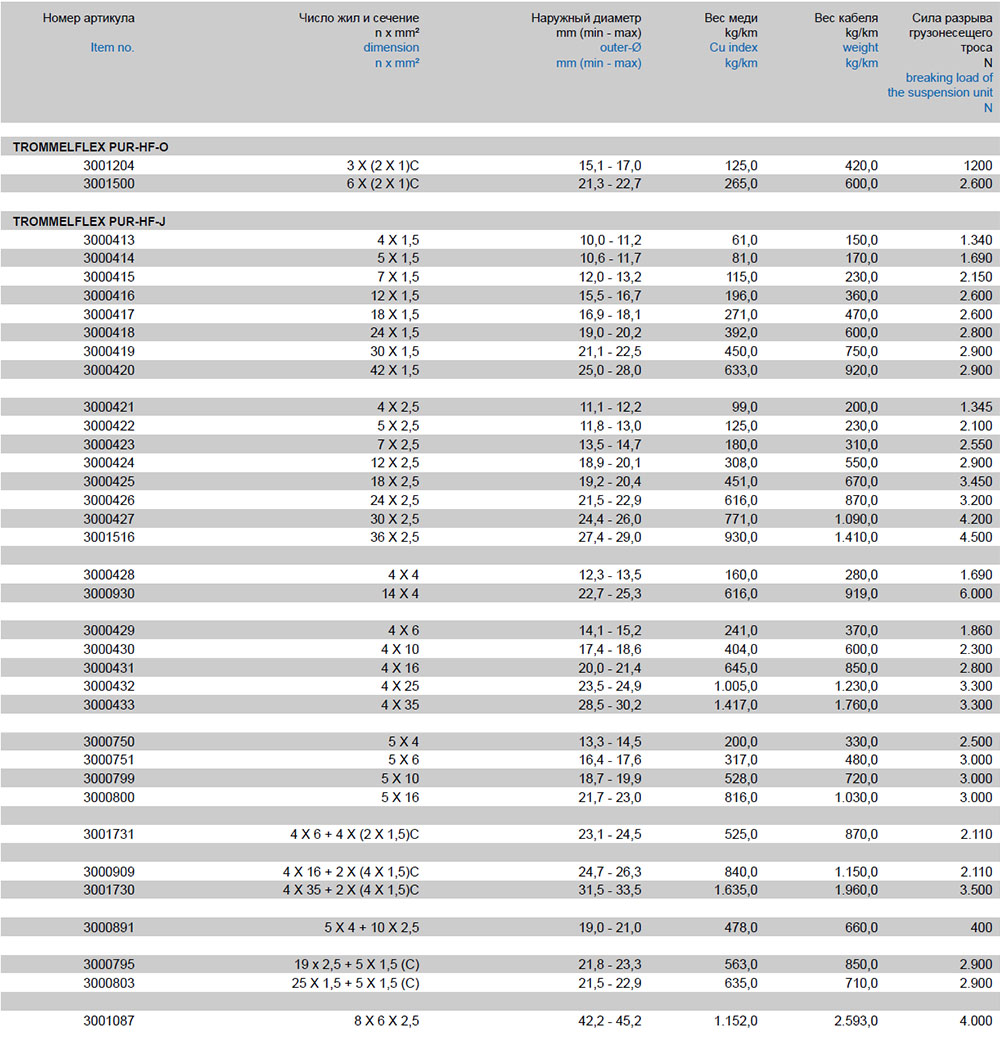Select item number 3000426

pos(109,500)
